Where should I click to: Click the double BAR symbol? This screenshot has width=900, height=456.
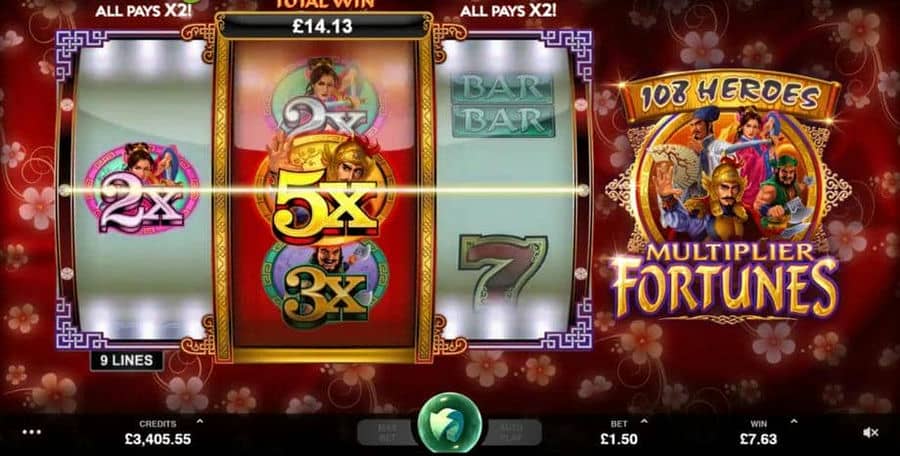click(x=503, y=106)
